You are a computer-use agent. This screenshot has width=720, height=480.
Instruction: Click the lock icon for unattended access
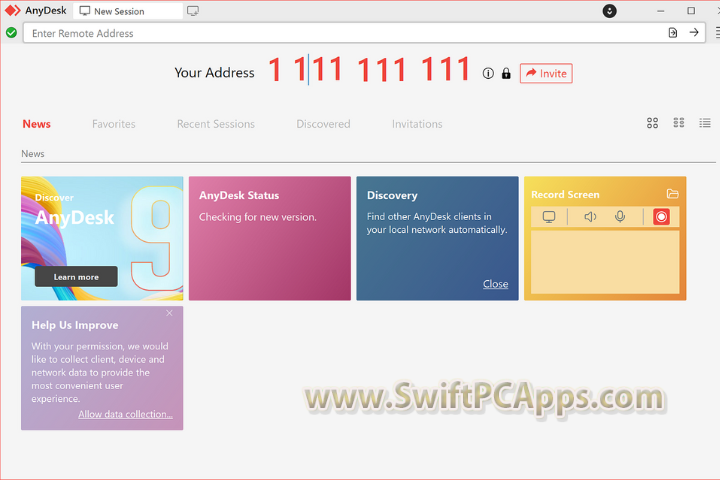tap(506, 73)
